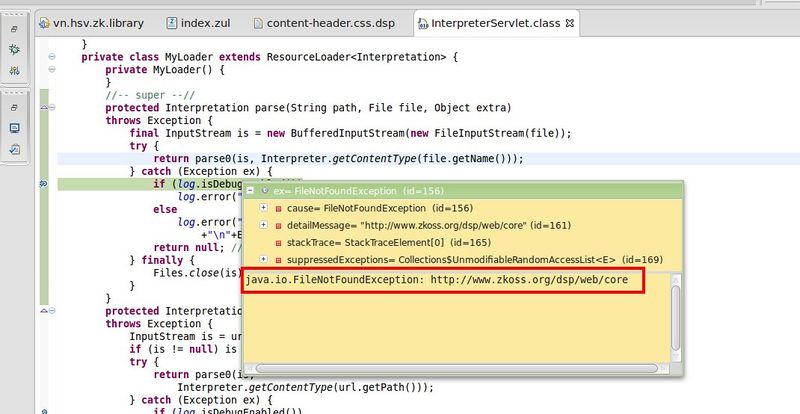Click the breakpoint marker beside log.isDebugEnabled line
The height and width of the screenshot is (414, 800).
coord(43,184)
